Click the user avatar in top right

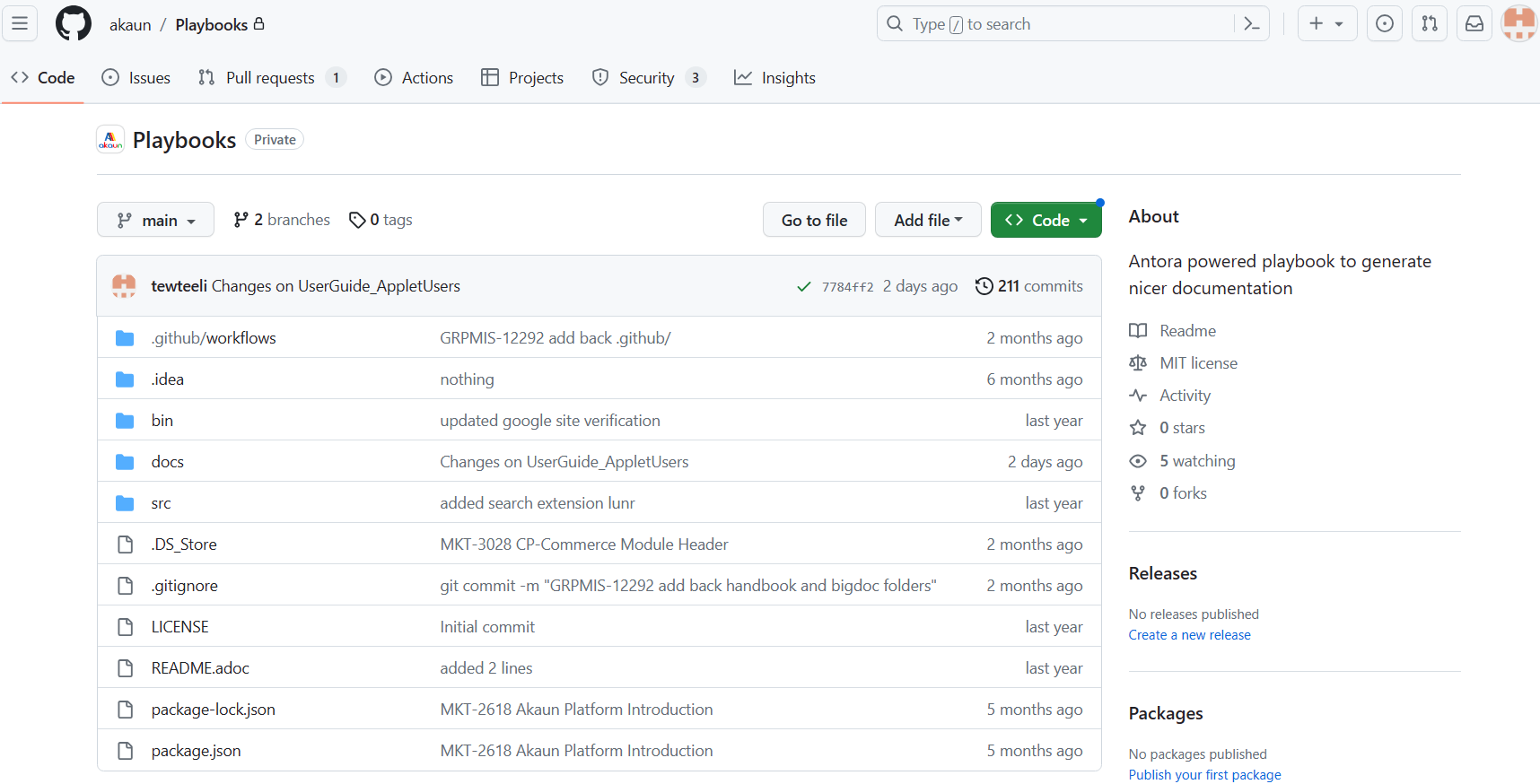pos(1518,24)
